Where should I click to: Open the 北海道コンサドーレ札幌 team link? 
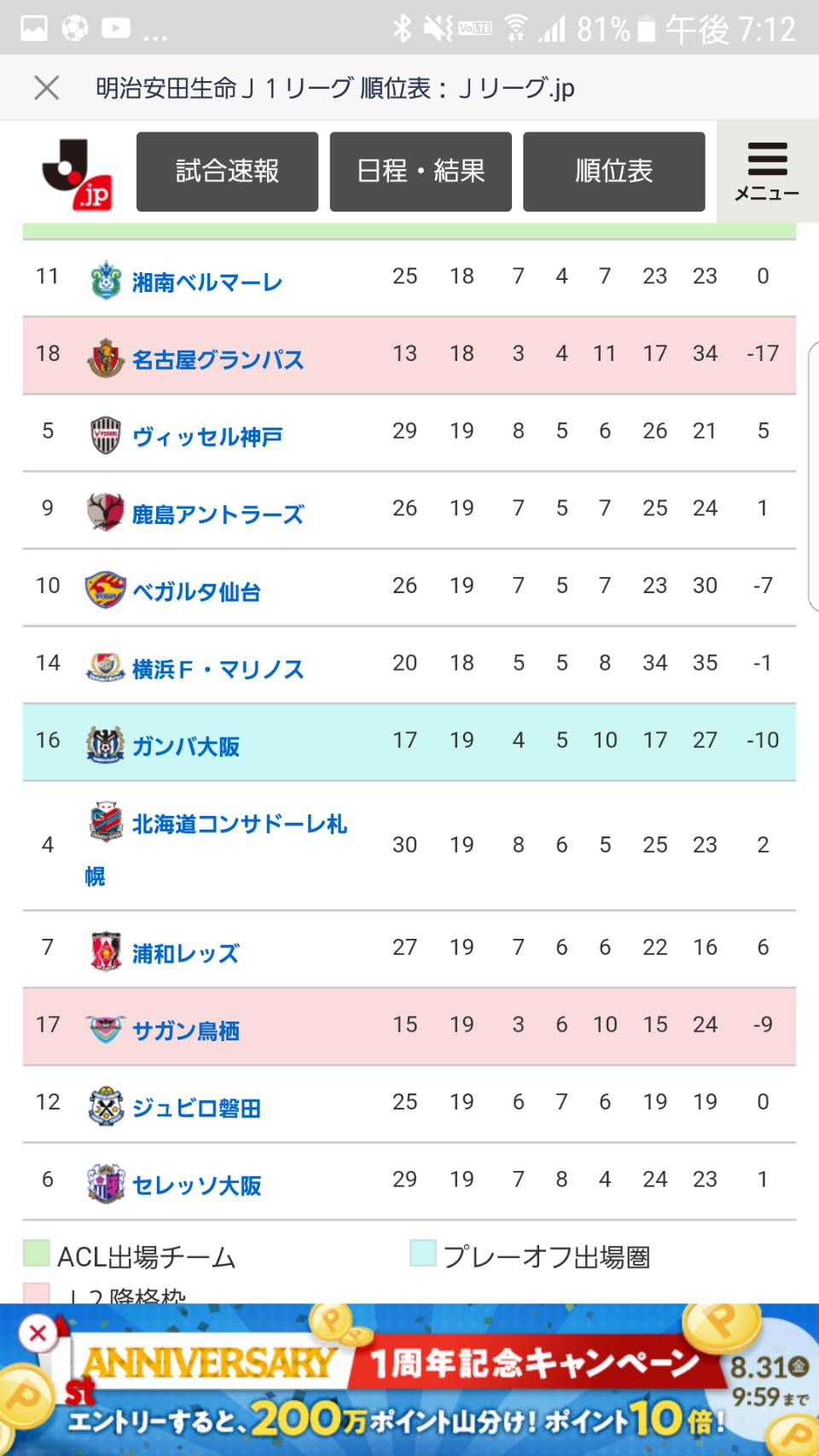(216, 849)
